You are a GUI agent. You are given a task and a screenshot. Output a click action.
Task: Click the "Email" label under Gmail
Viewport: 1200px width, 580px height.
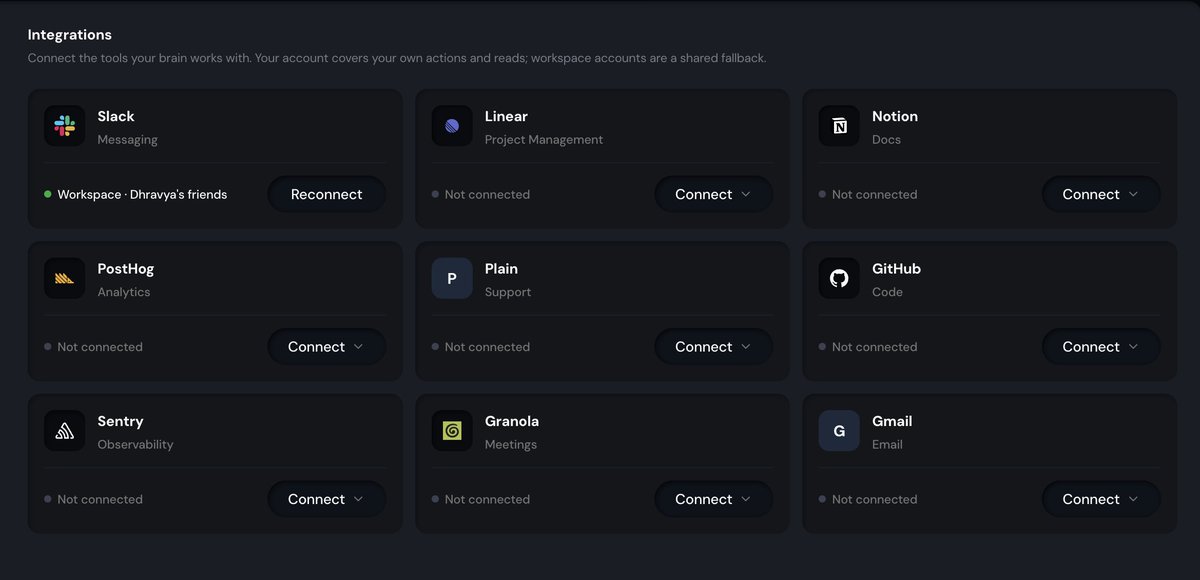pos(887,445)
